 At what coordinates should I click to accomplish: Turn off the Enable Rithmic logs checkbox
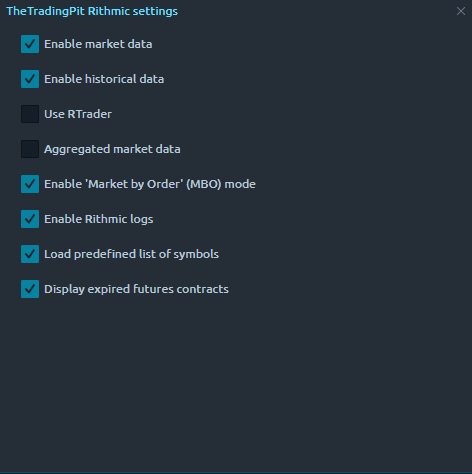tap(30, 219)
